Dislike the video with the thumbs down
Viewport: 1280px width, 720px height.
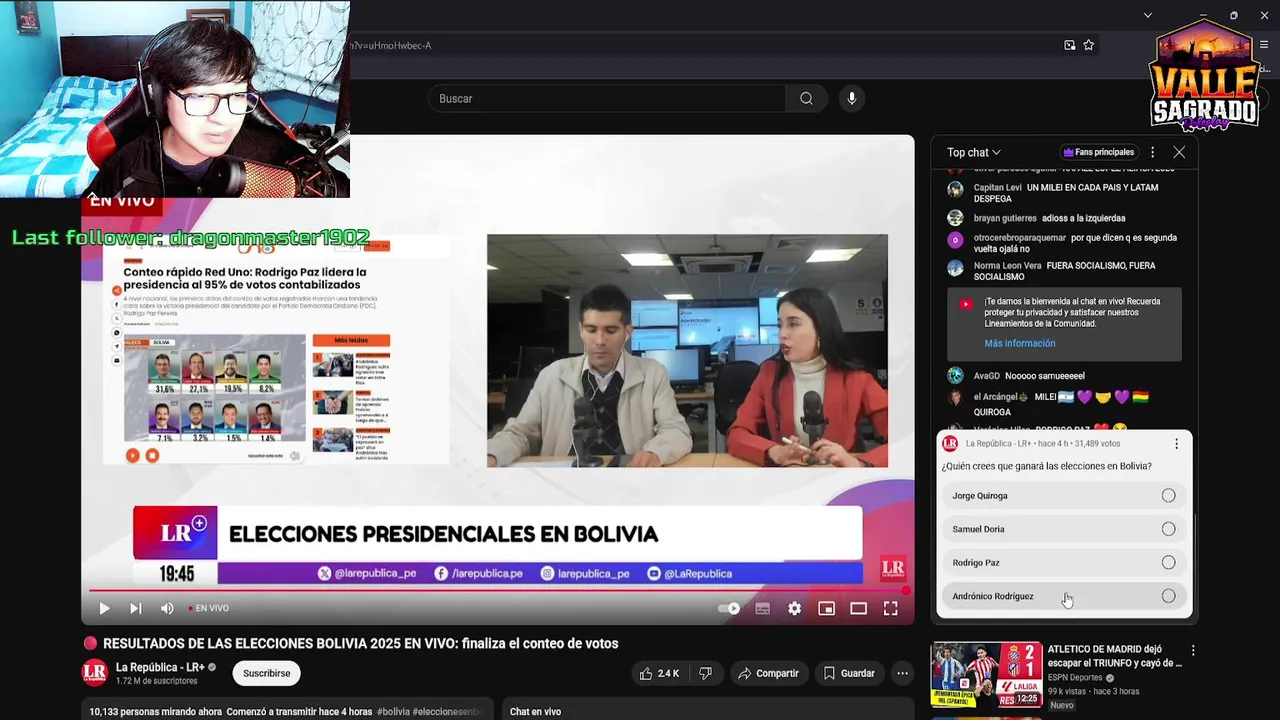point(705,673)
